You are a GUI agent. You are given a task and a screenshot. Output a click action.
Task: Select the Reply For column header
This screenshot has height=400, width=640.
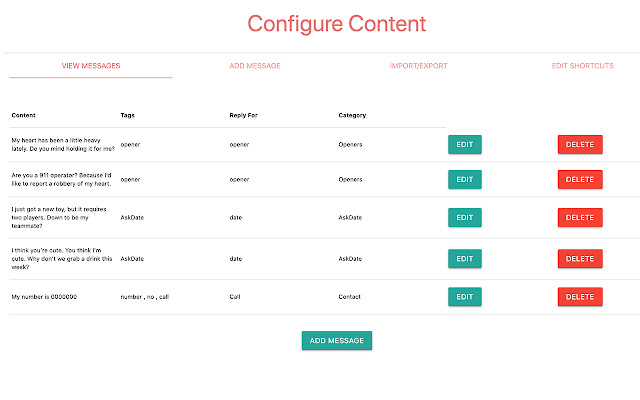click(243, 116)
